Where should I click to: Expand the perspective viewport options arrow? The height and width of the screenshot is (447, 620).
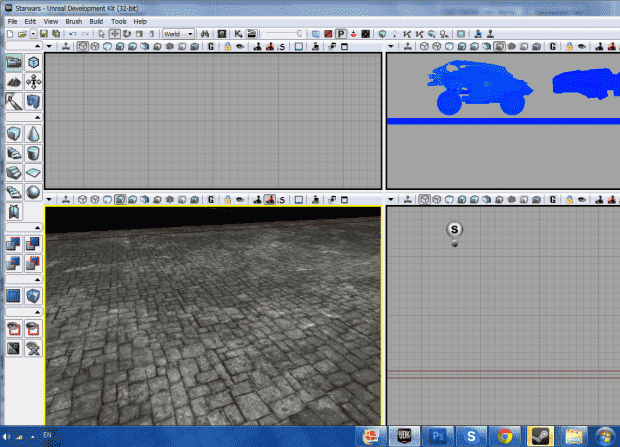pyautogui.click(x=51, y=199)
